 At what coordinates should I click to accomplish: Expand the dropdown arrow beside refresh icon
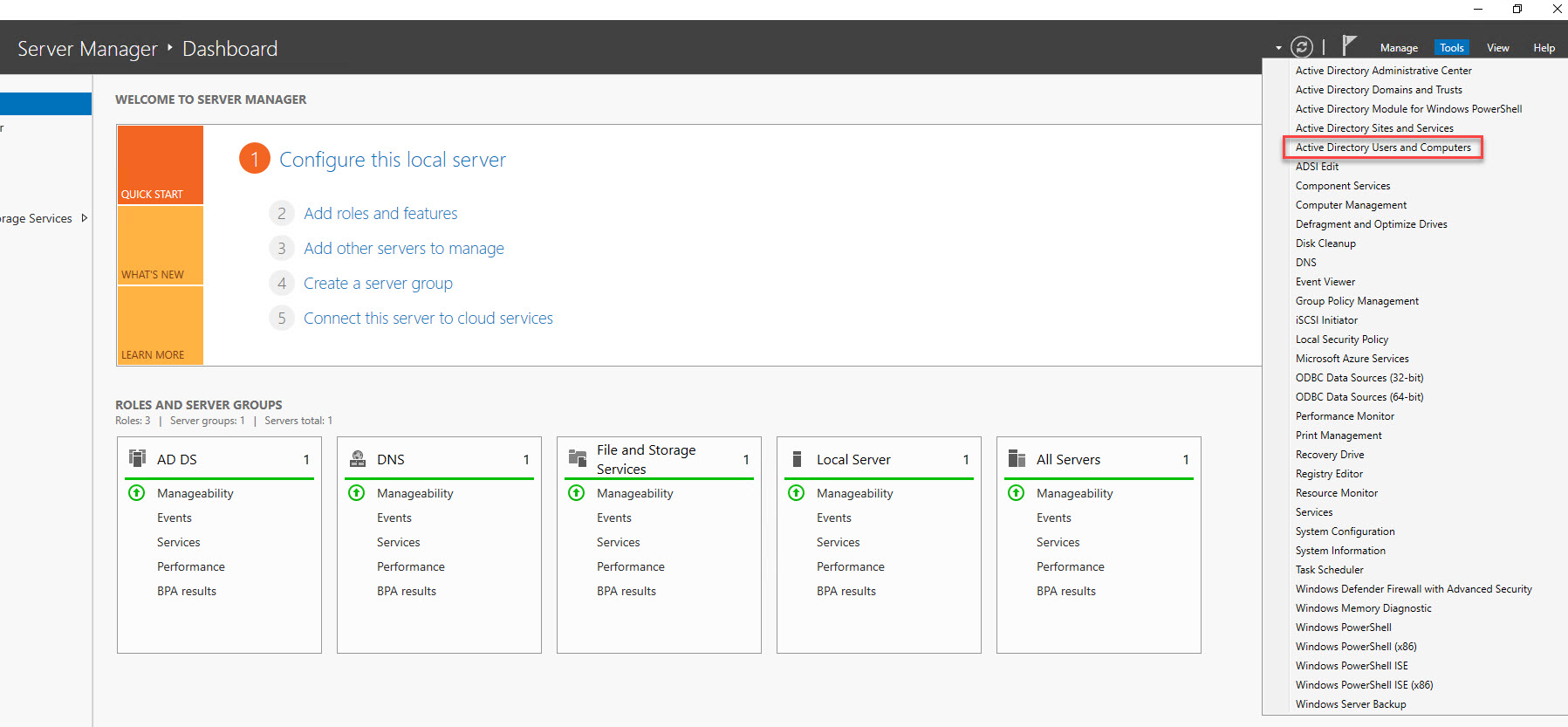1278,48
